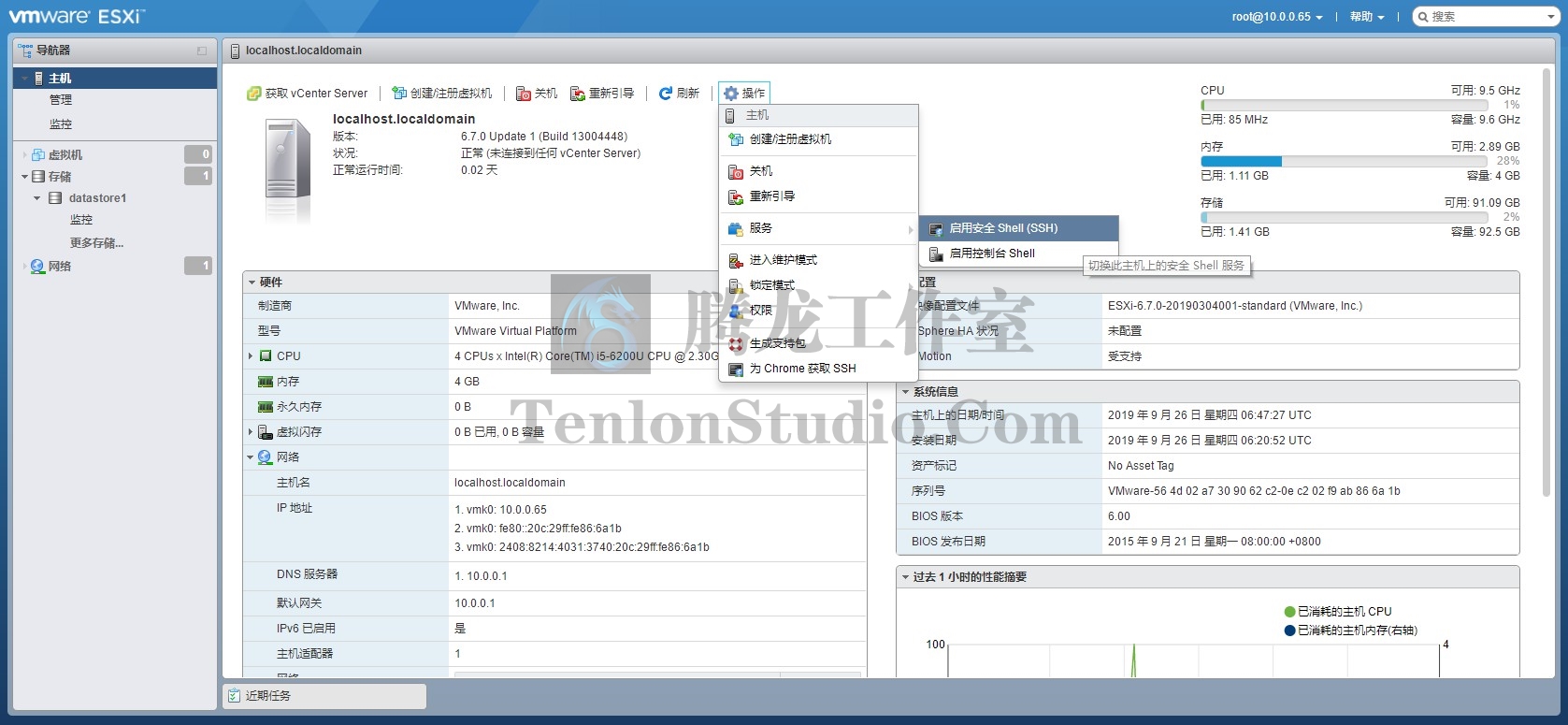Screen dimensions: 1568x725
Task: Enable 启用安全 Shell (SSH)
Action: pos(1019,228)
